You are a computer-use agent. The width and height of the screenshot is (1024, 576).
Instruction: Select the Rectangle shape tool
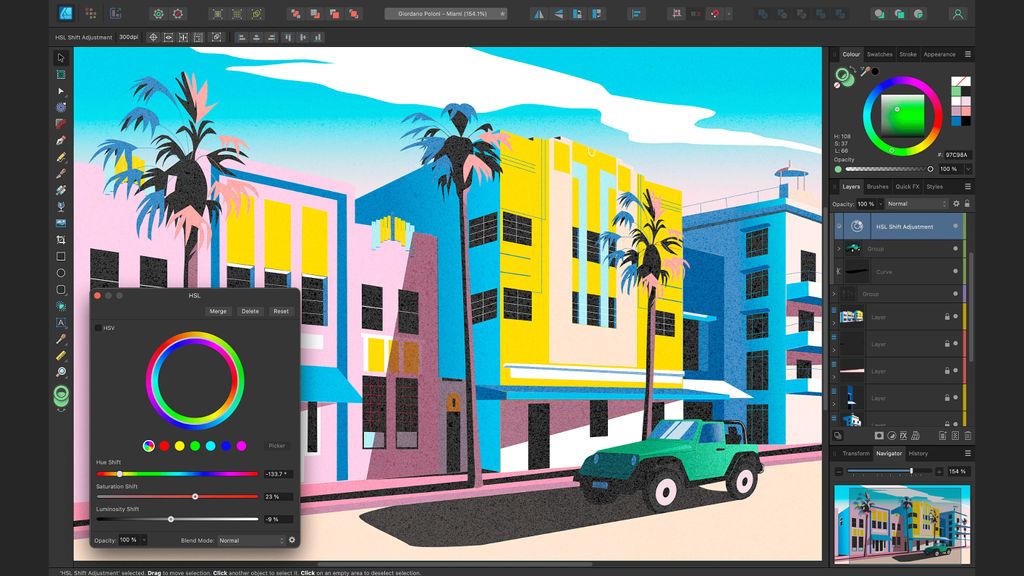tap(60, 255)
